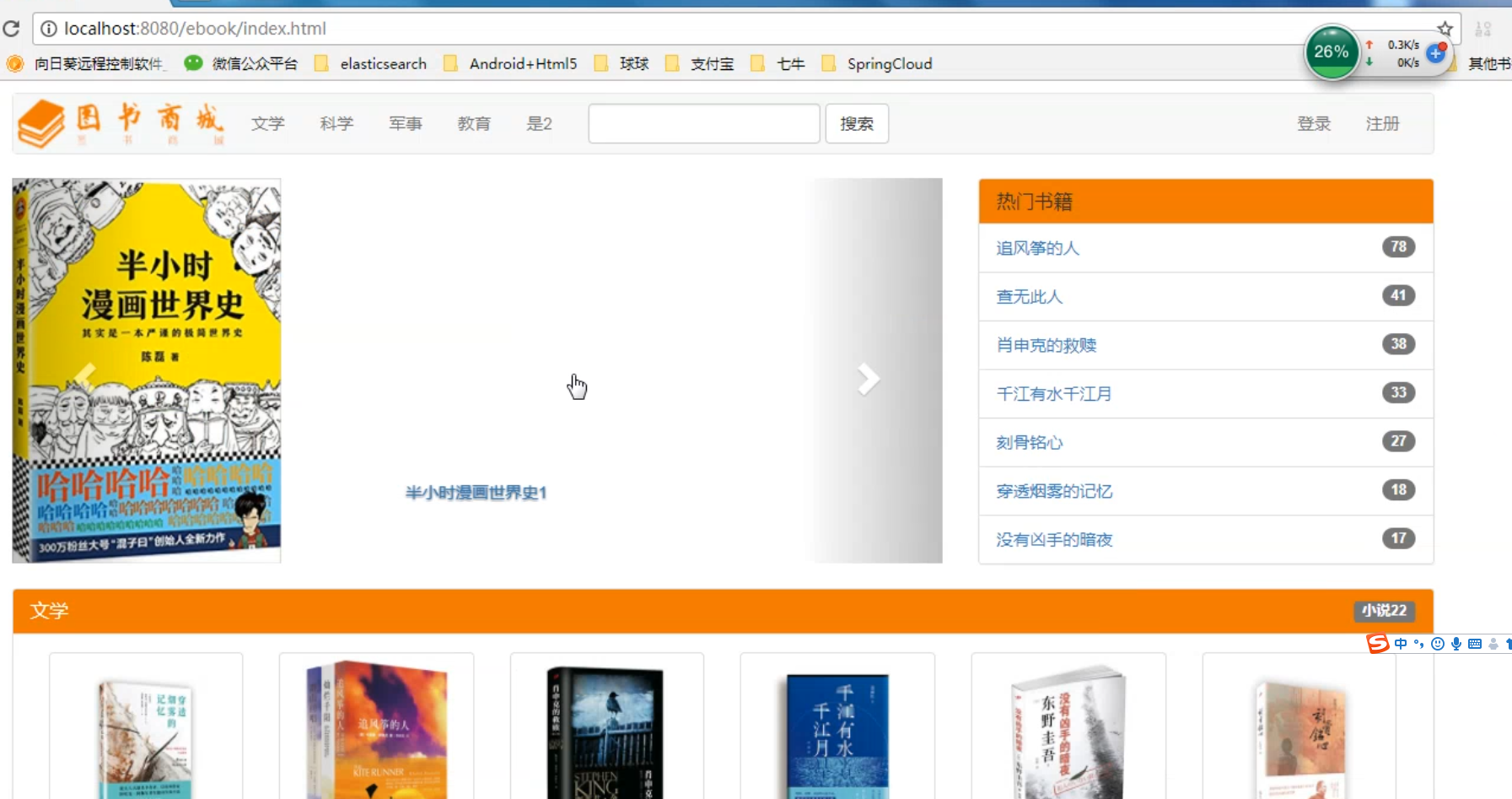Viewport: 1512px width, 799px height.
Task: Go to next carousel slide arrow
Action: pos(868,379)
